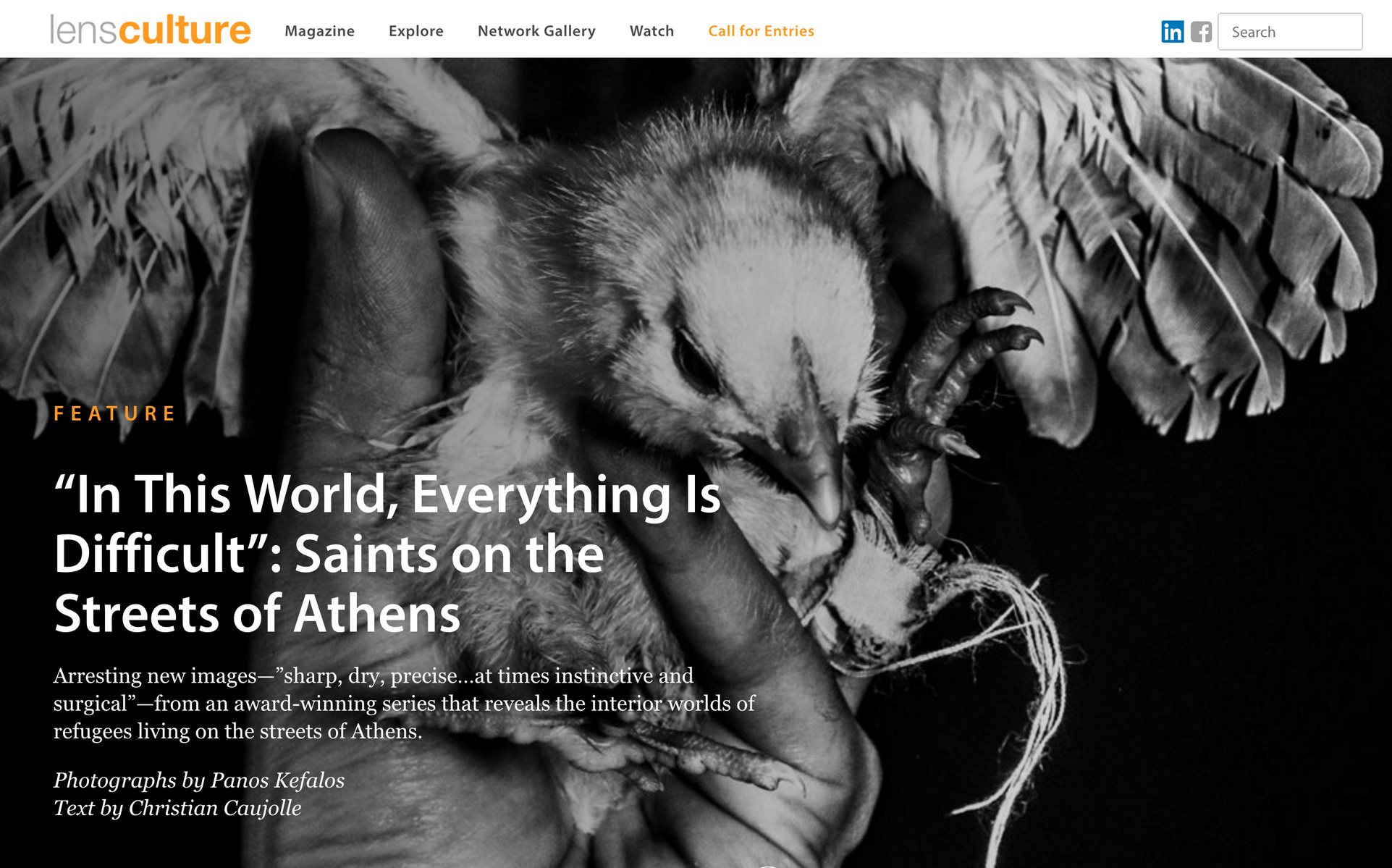Image resolution: width=1392 pixels, height=868 pixels.
Task: Open the LinkedIn icon link
Action: pos(1172,32)
